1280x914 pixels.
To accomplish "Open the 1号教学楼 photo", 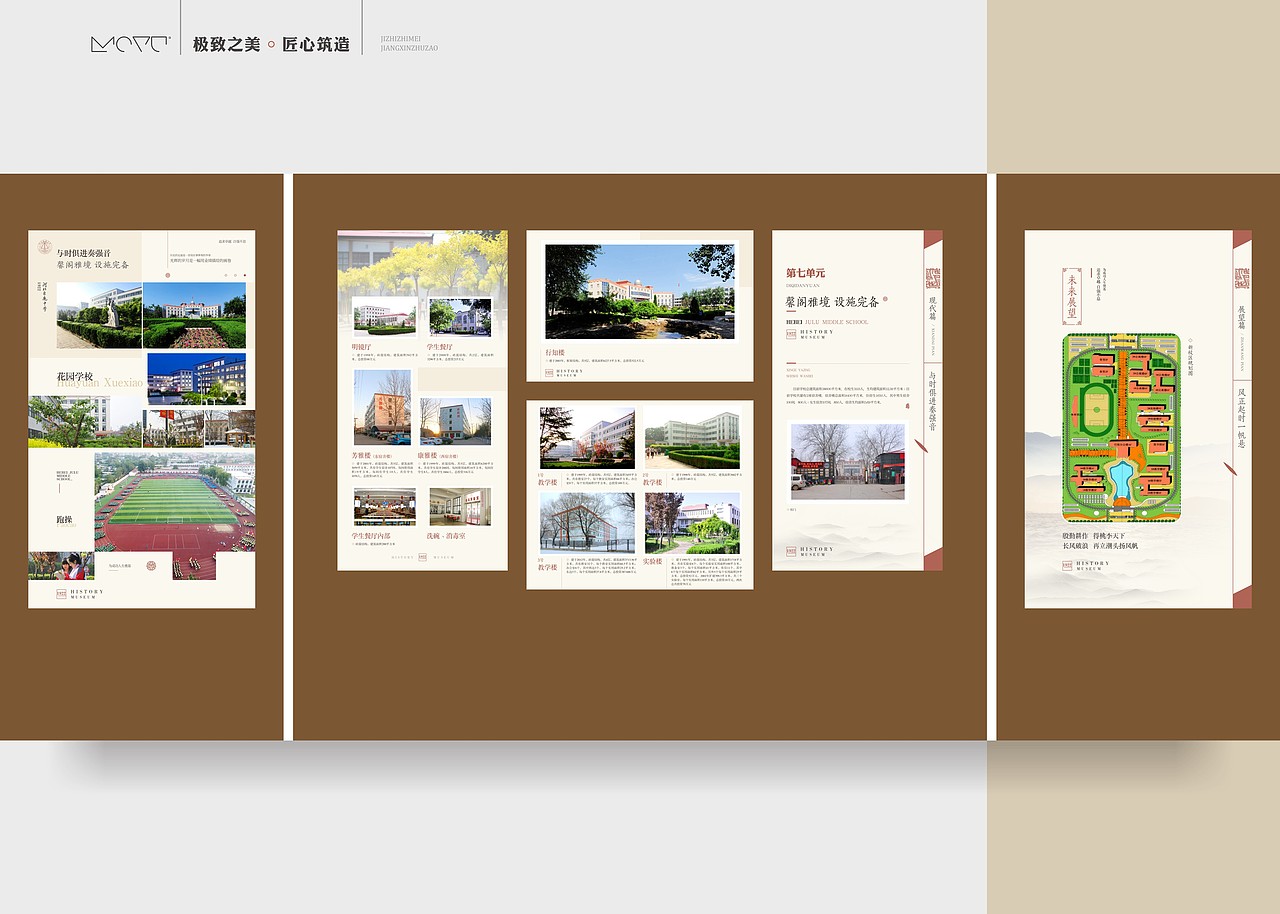I will point(587,438).
